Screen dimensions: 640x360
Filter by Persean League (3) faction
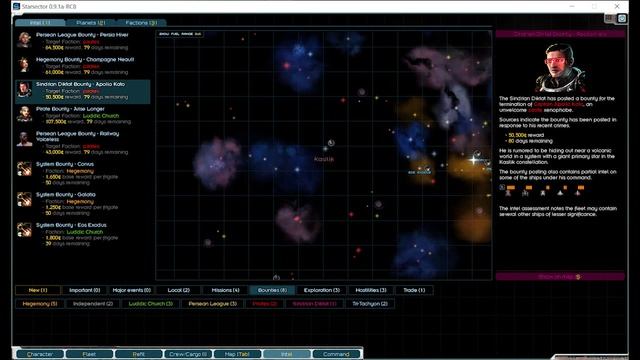coord(212,304)
